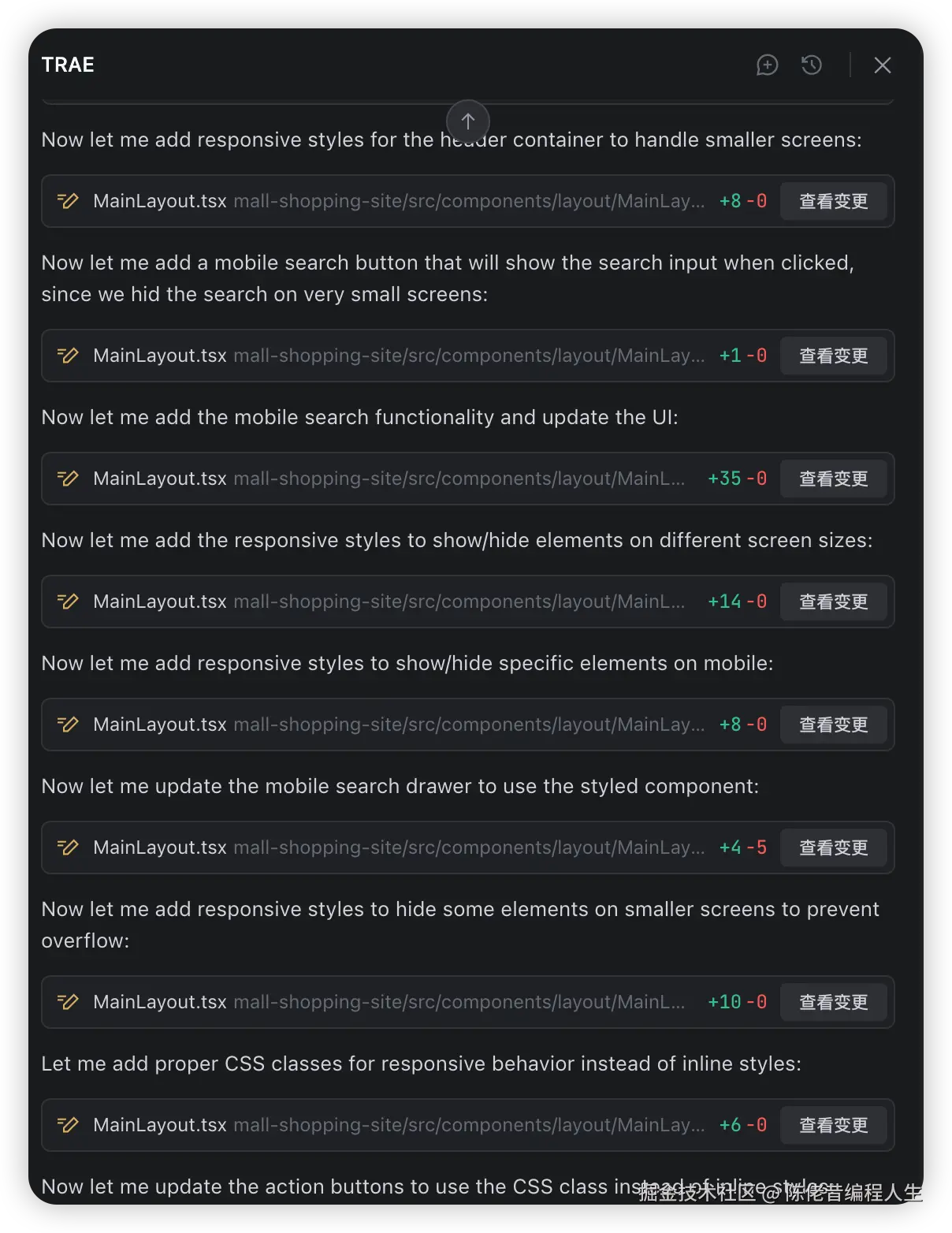The width and height of the screenshot is (952, 1233).
Task: Open the chat history icon
Action: (812, 65)
